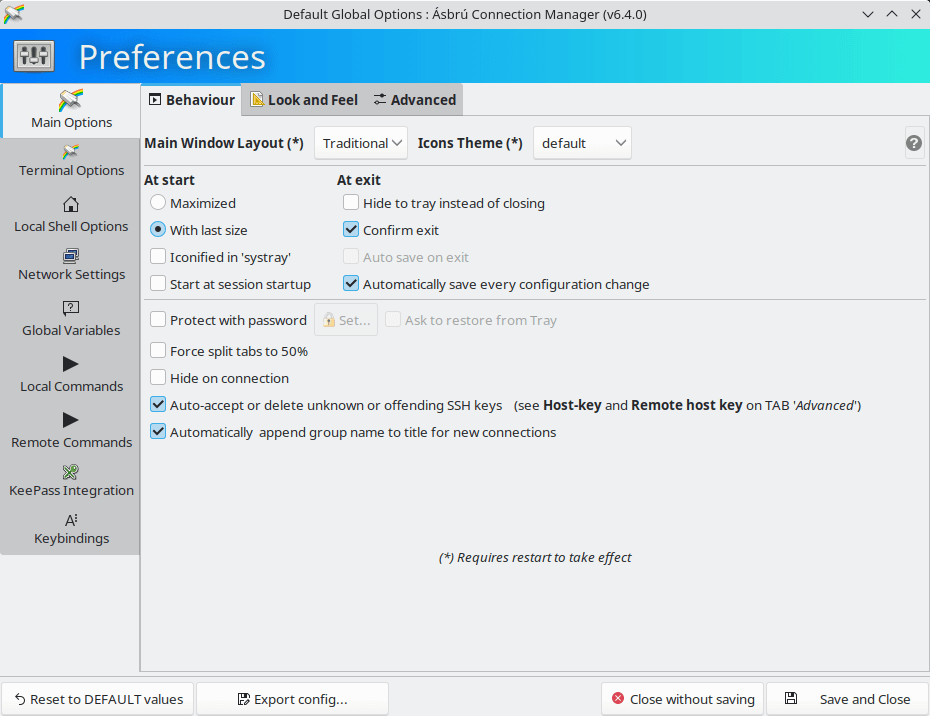Open Local Commands play arrow icon
This screenshot has width=930, height=716.
tap(71, 364)
